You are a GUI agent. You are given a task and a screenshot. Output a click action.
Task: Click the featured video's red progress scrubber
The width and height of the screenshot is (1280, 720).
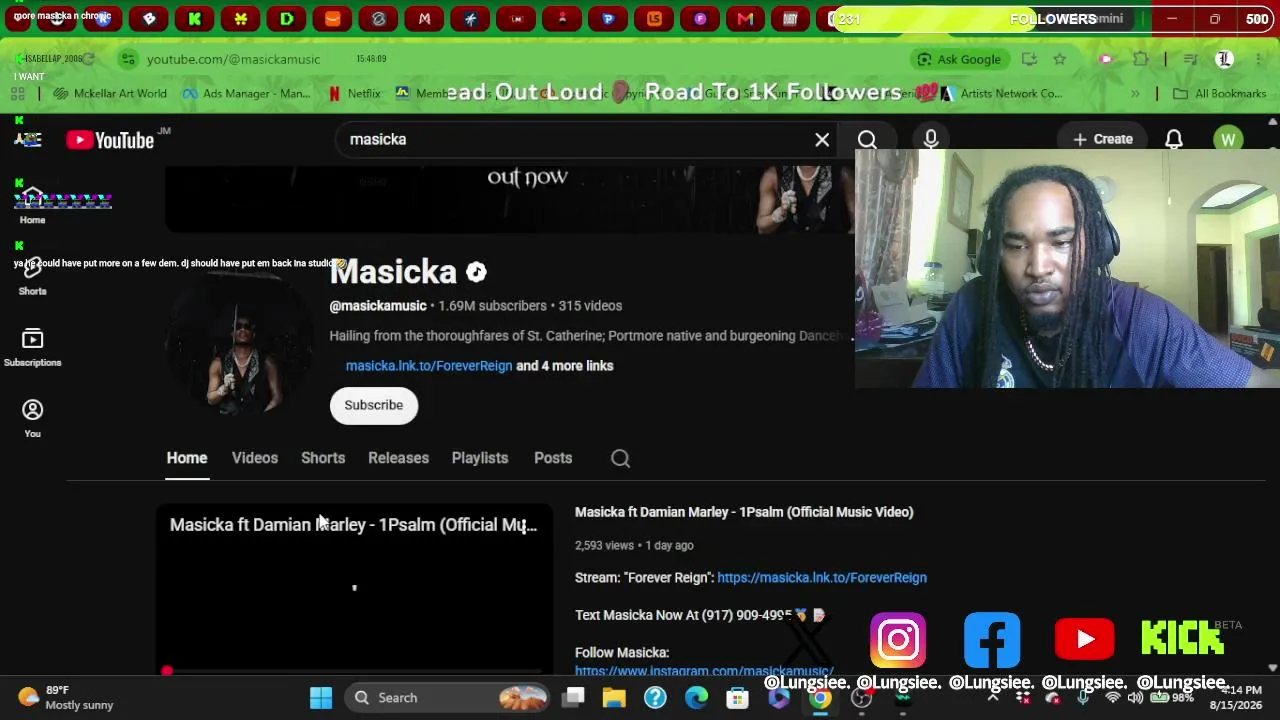[167, 671]
